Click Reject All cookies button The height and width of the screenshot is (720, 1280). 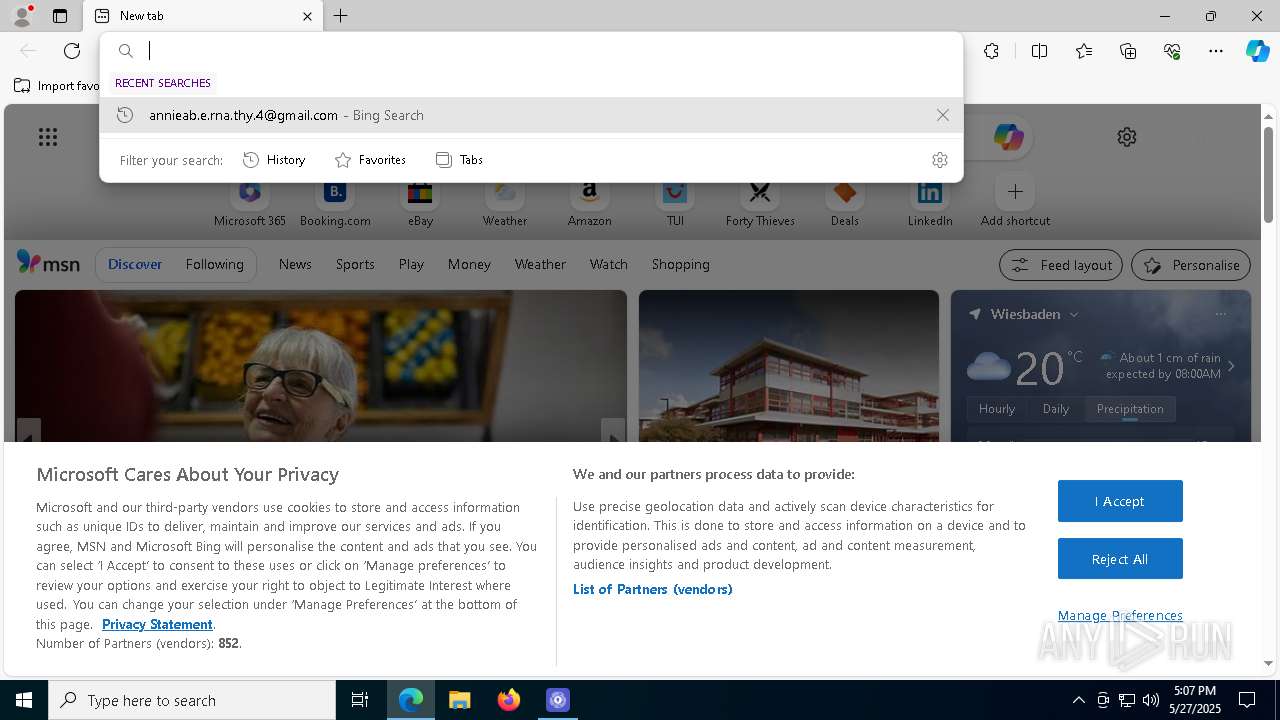(x=1120, y=559)
